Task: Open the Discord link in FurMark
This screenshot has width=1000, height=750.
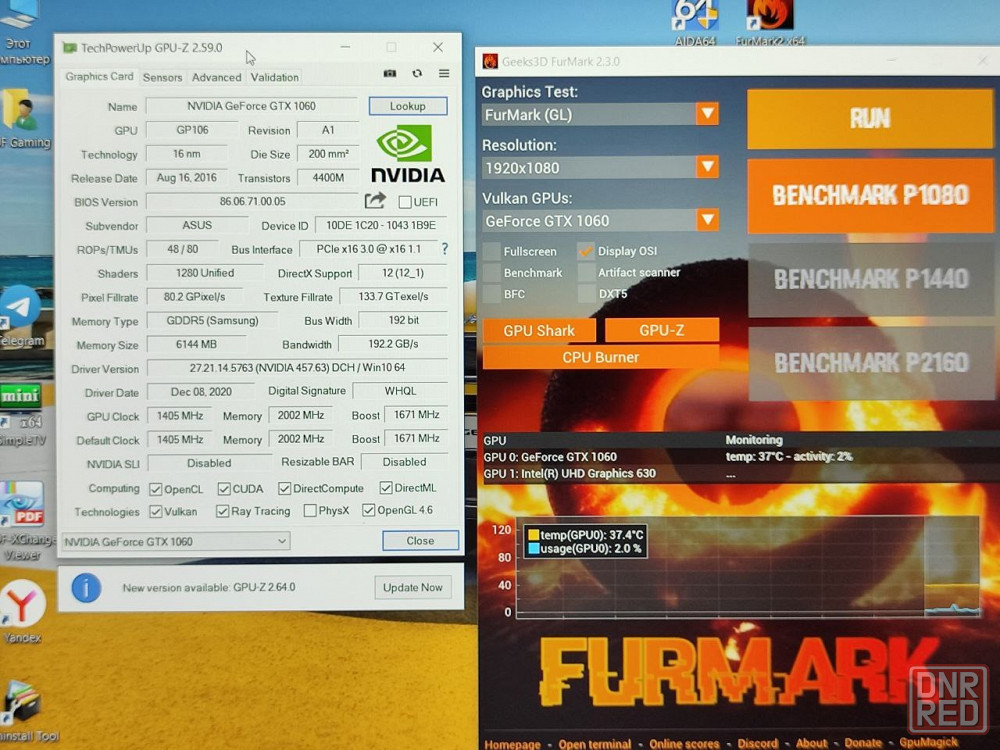Action: pyautogui.click(x=757, y=743)
